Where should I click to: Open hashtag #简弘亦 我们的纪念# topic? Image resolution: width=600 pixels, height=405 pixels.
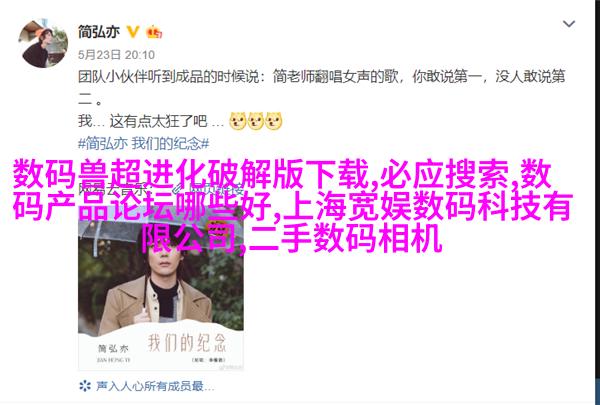pyautogui.click(x=143, y=144)
